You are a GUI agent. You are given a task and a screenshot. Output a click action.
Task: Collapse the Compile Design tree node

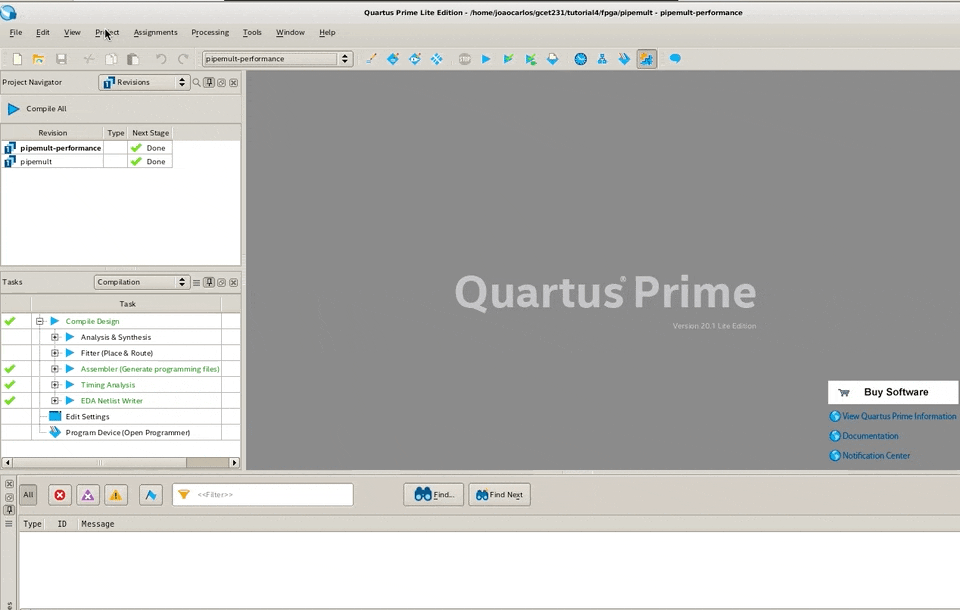tap(40, 321)
